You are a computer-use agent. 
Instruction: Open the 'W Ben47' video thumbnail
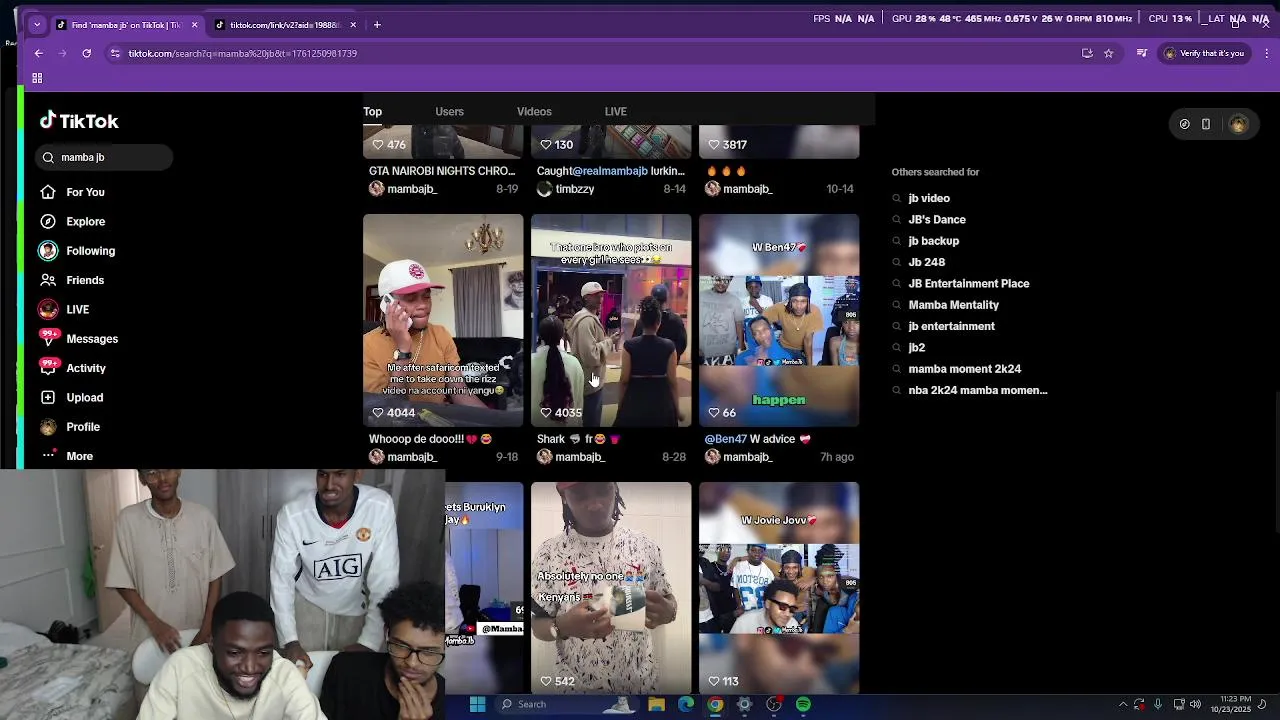tap(779, 320)
